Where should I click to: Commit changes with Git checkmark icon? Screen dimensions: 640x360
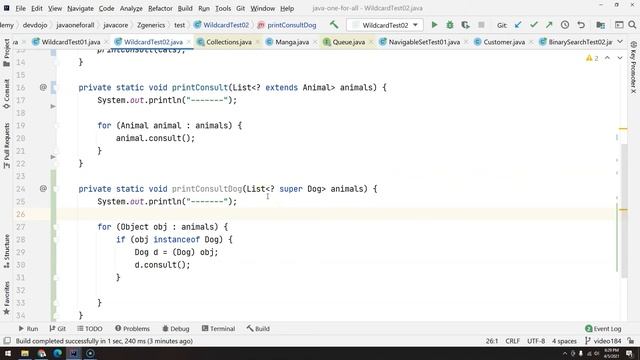pos(533,25)
